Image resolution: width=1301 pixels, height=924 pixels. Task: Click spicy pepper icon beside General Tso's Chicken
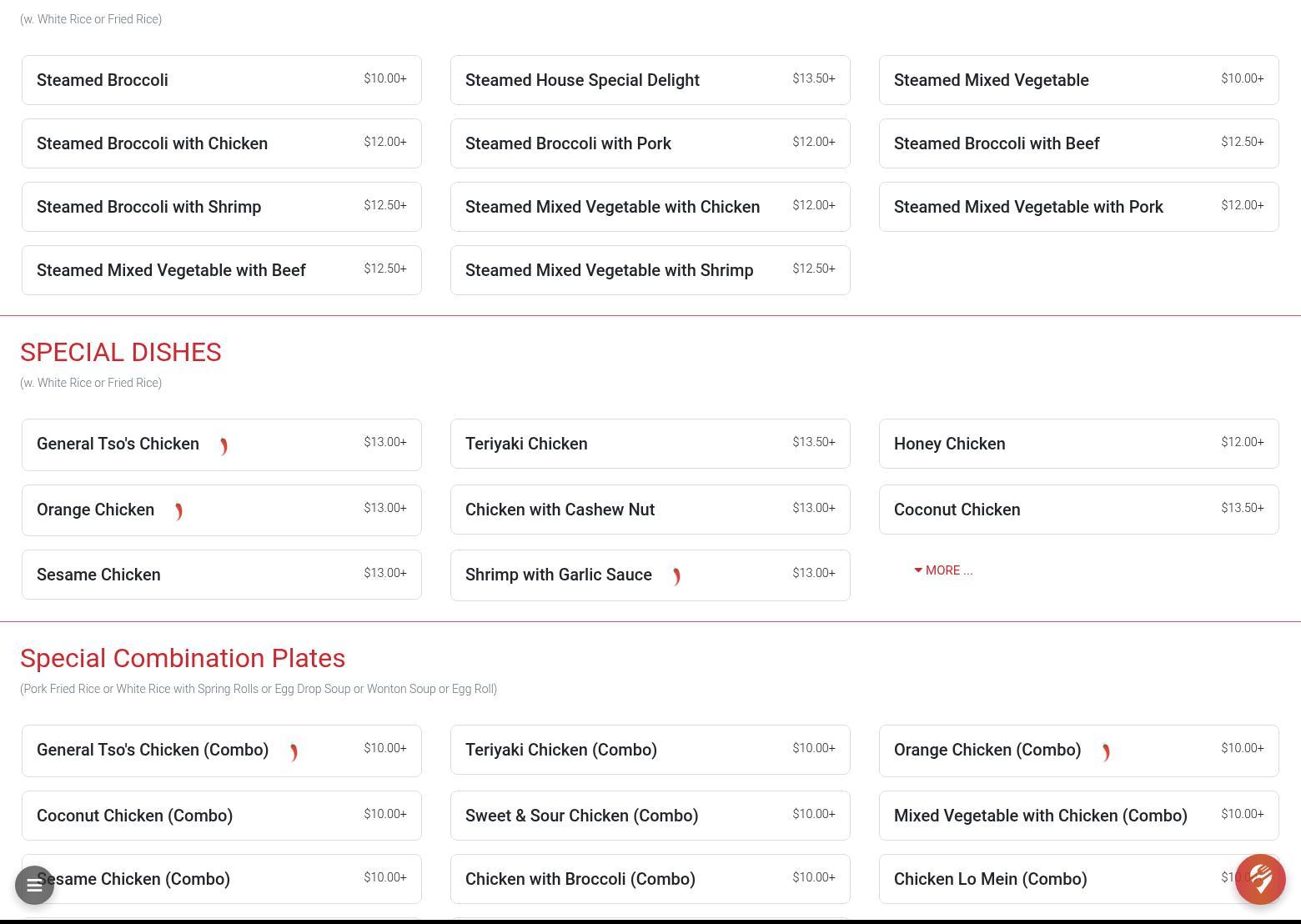224,446
